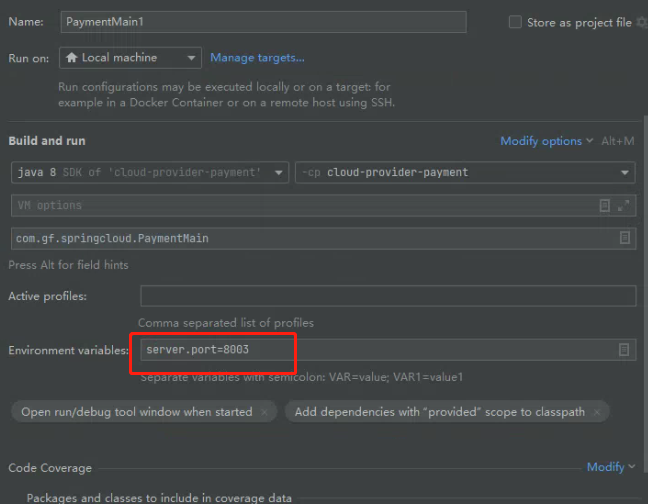This screenshot has width=648, height=504.
Task: Enable Store as project file checkbox
Action: pyautogui.click(x=515, y=22)
